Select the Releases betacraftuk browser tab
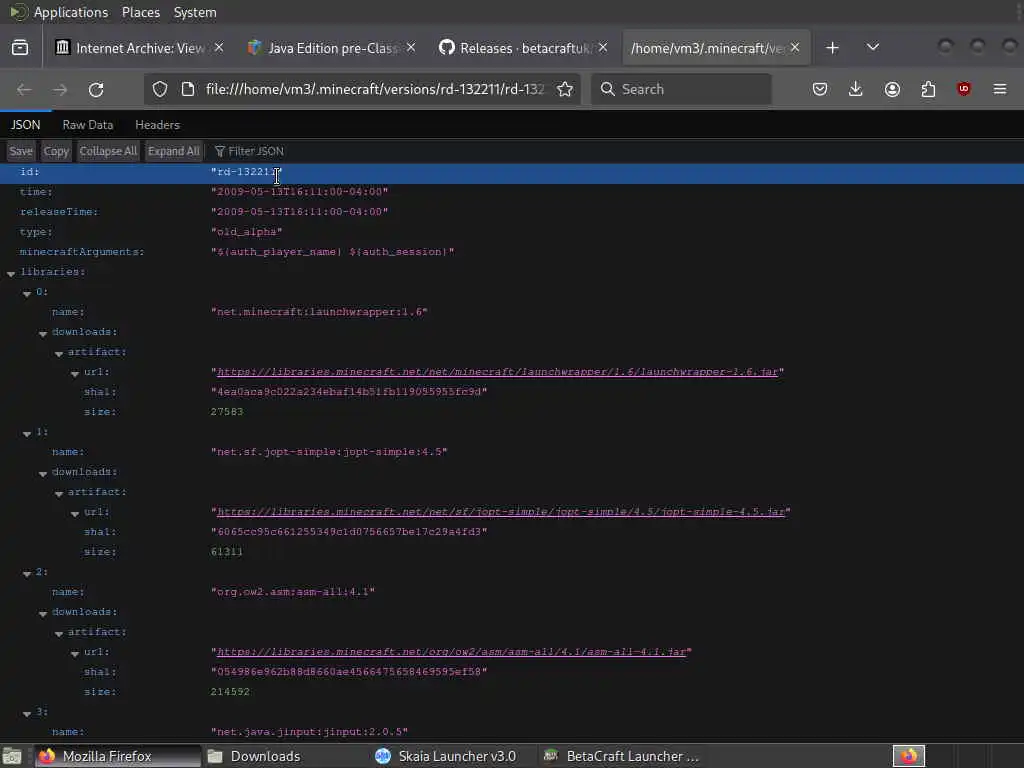1024x768 pixels. 522,48
